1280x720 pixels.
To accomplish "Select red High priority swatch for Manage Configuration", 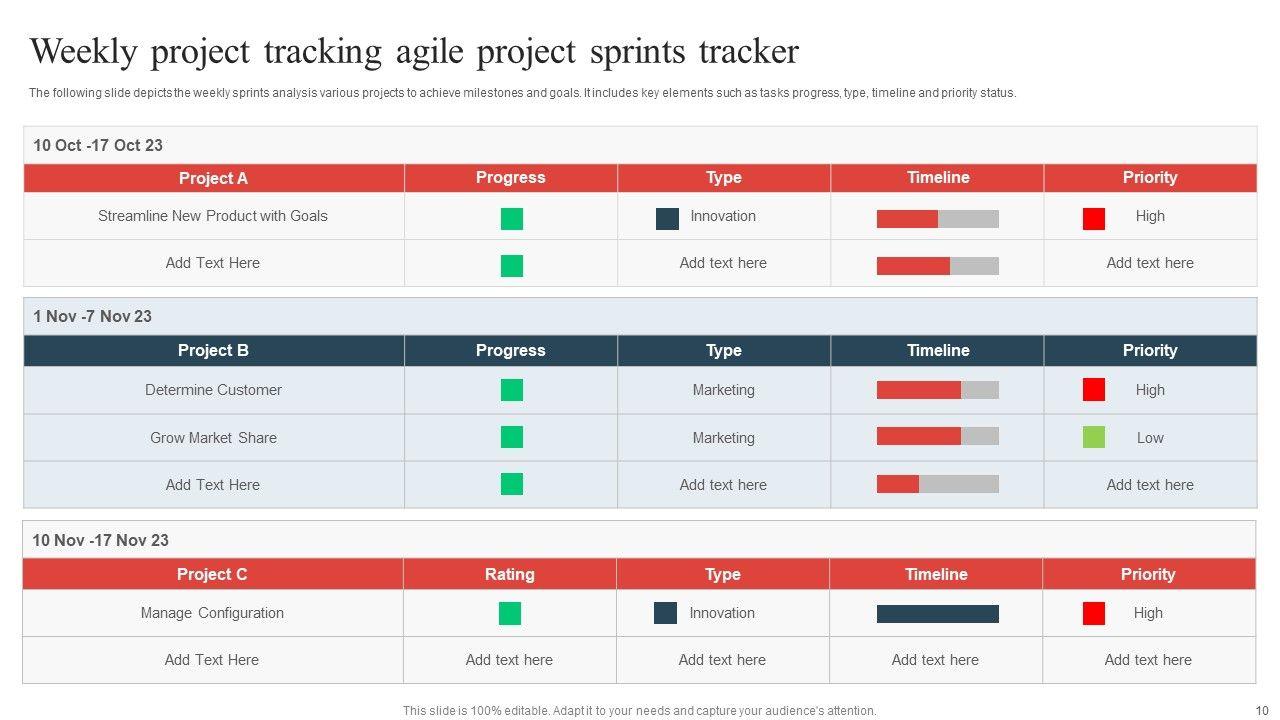I will tap(1093, 613).
